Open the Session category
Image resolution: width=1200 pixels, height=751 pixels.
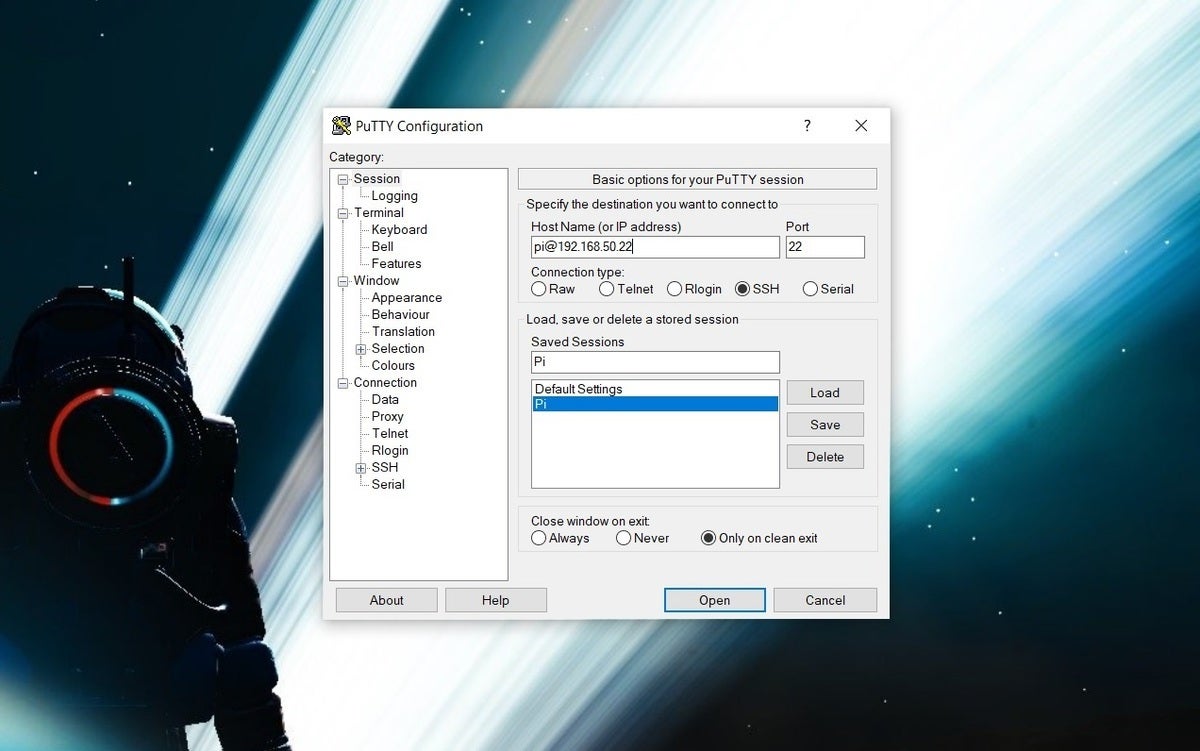coord(376,179)
